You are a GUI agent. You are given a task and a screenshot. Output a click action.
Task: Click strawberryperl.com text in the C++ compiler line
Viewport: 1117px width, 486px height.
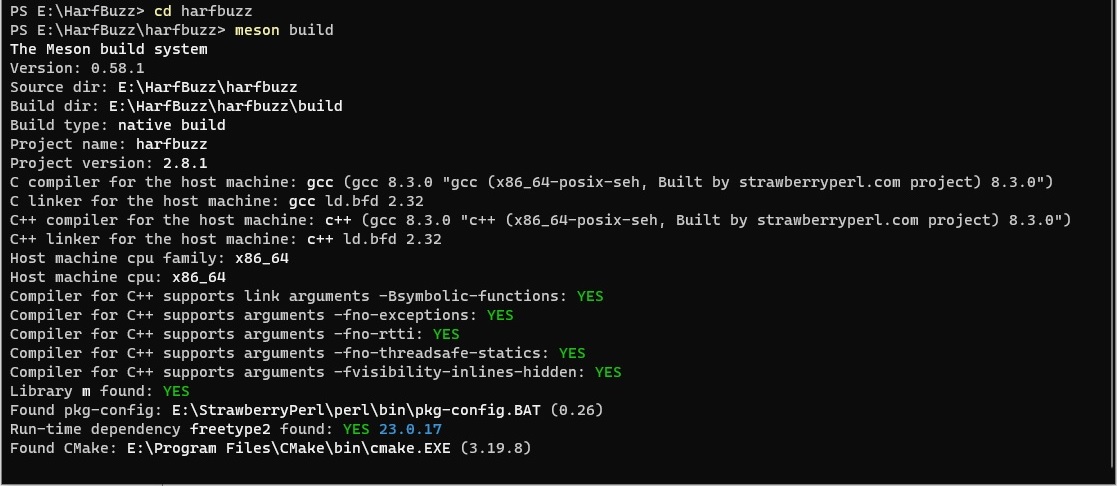pyautogui.click(x=837, y=220)
